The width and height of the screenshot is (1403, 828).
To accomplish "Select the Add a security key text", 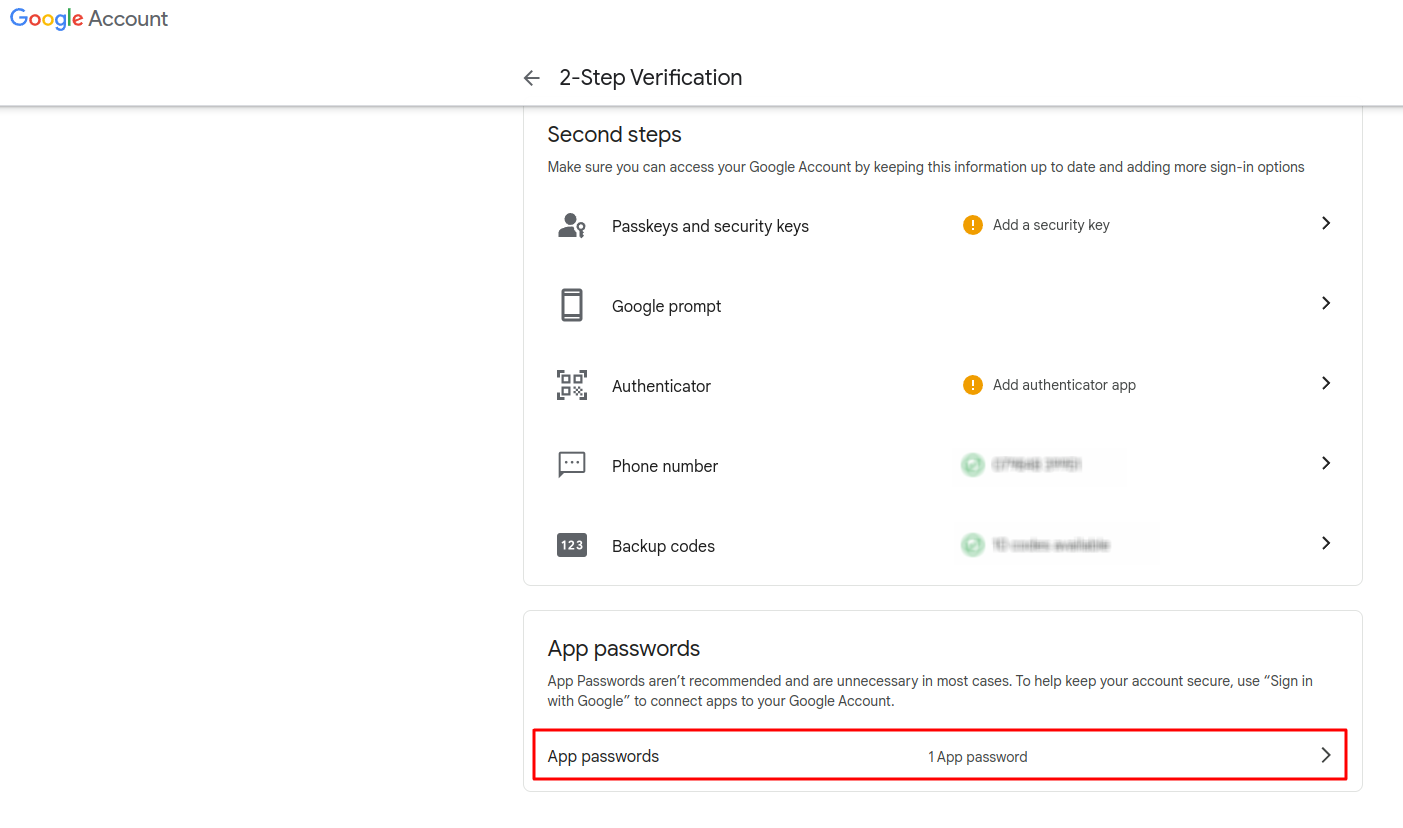I will pos(1051,225).
